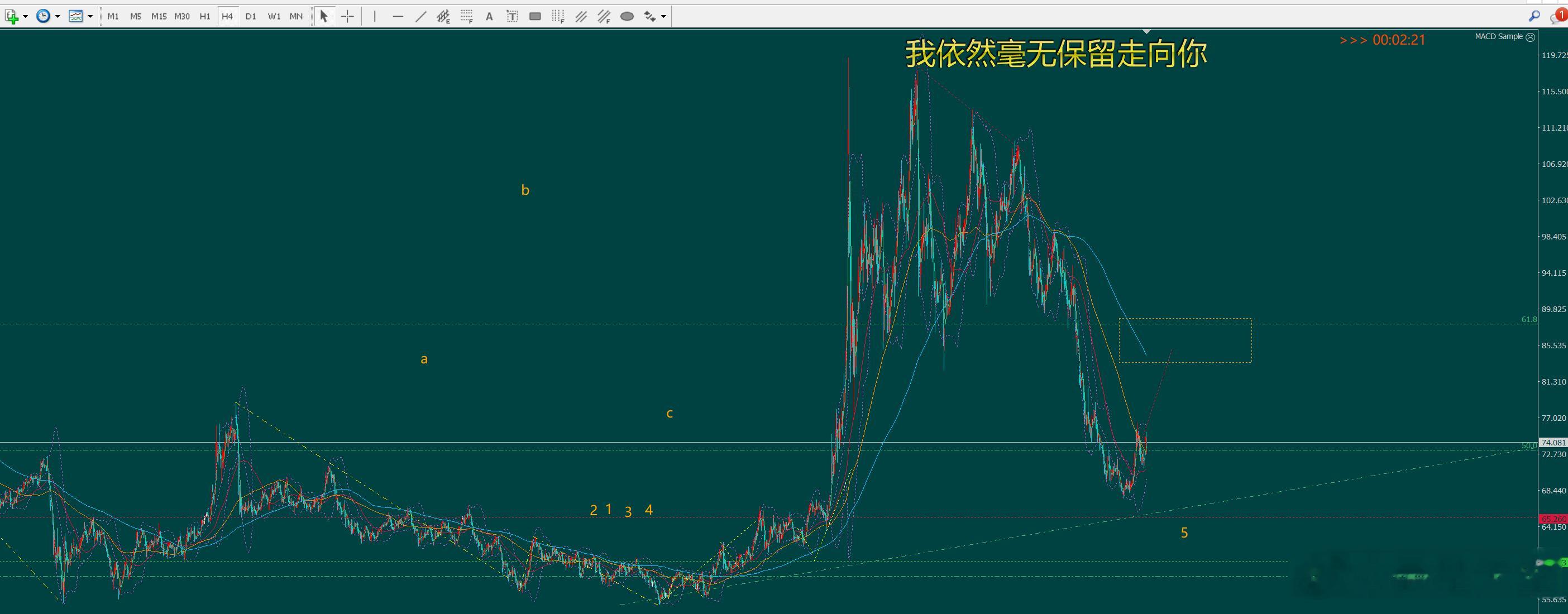Select the cursor arrow tool

pos(324,16)
